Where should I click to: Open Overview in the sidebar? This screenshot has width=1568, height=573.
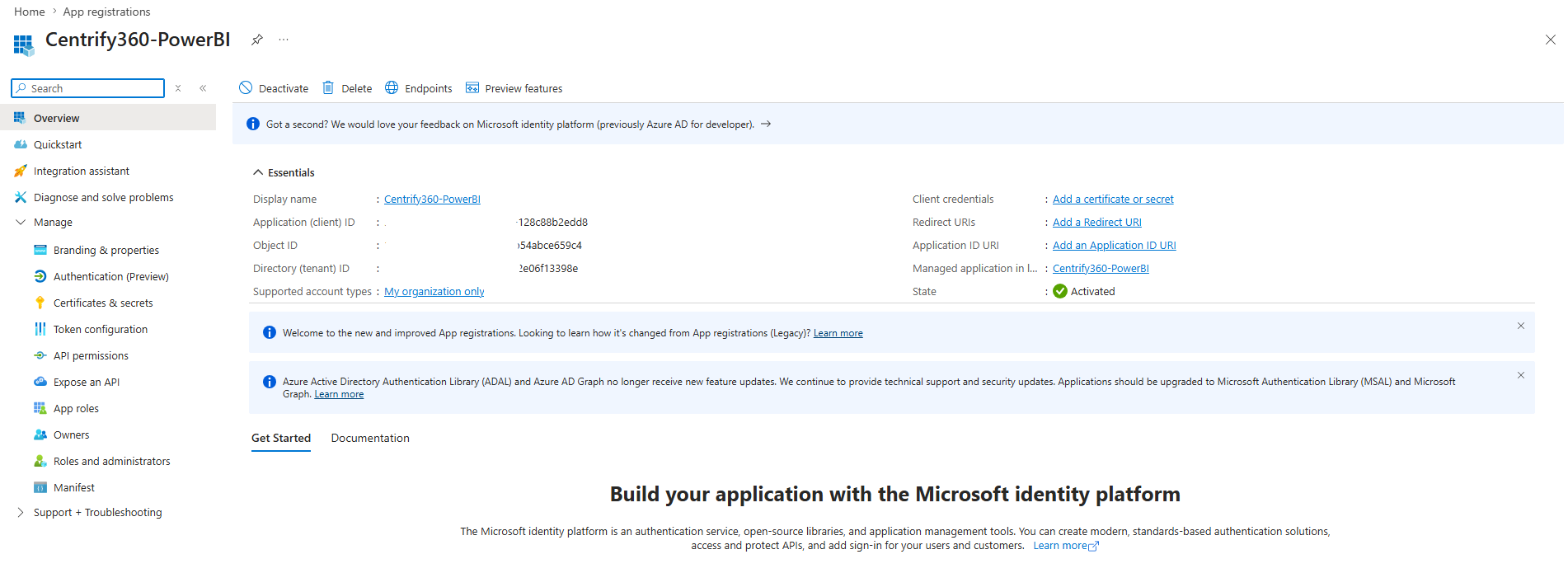tap(108, 118)
